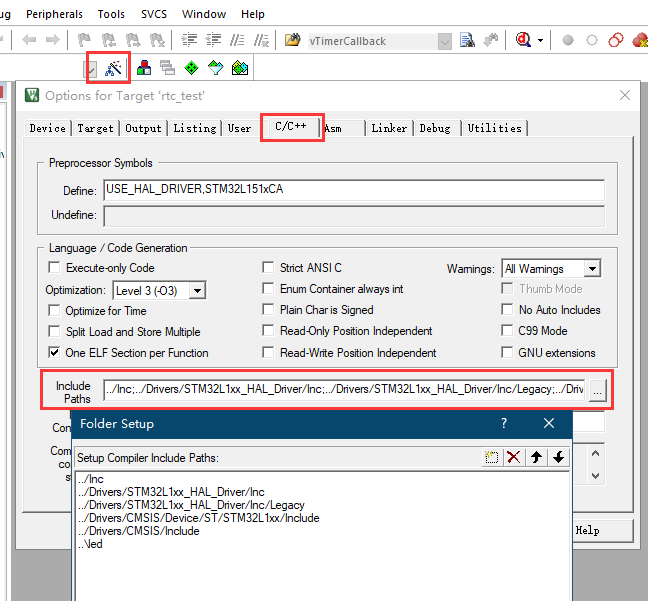Move include path down with arrow icon
Viewport: 648px width, 601px height.
[559, 457]
